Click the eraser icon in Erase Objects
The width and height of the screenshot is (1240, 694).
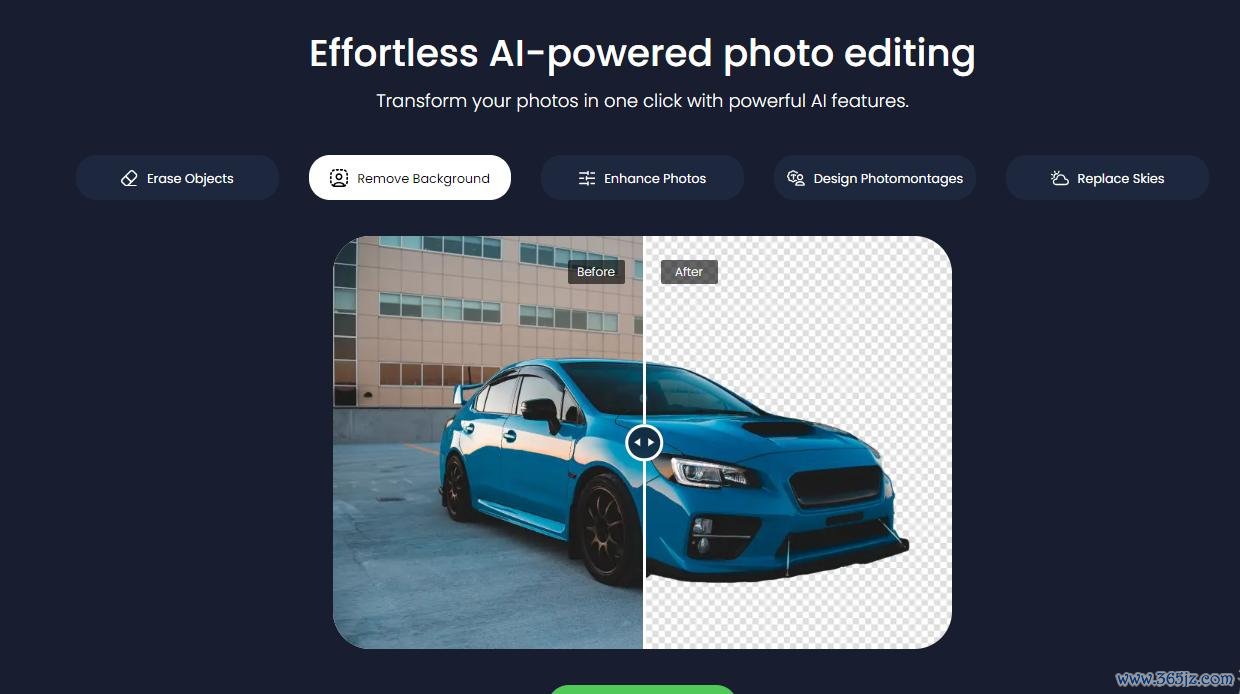[x=129, y=178]
